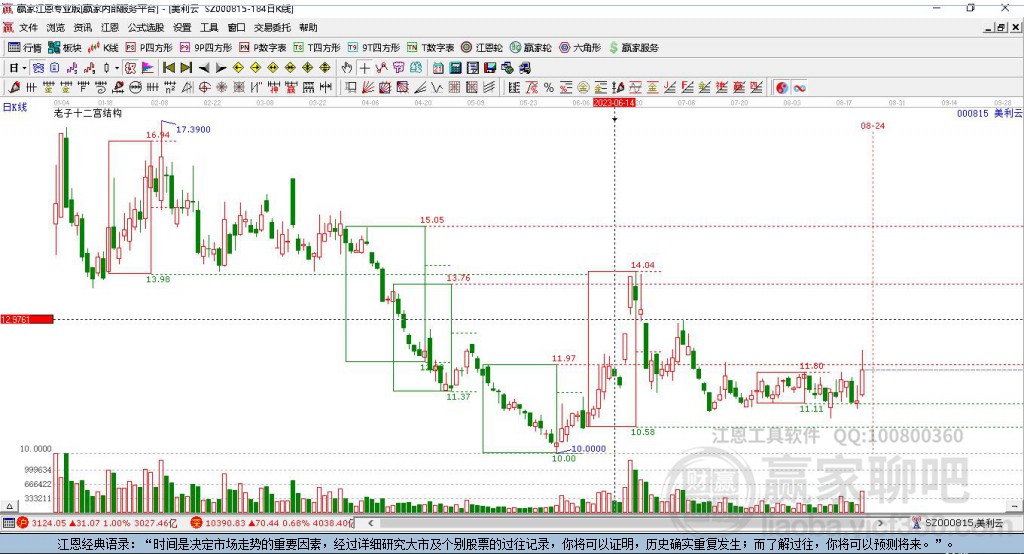Select the zigzag wave line tool
This screenshot has height=554, width=1024.
(x=437, y=88)
